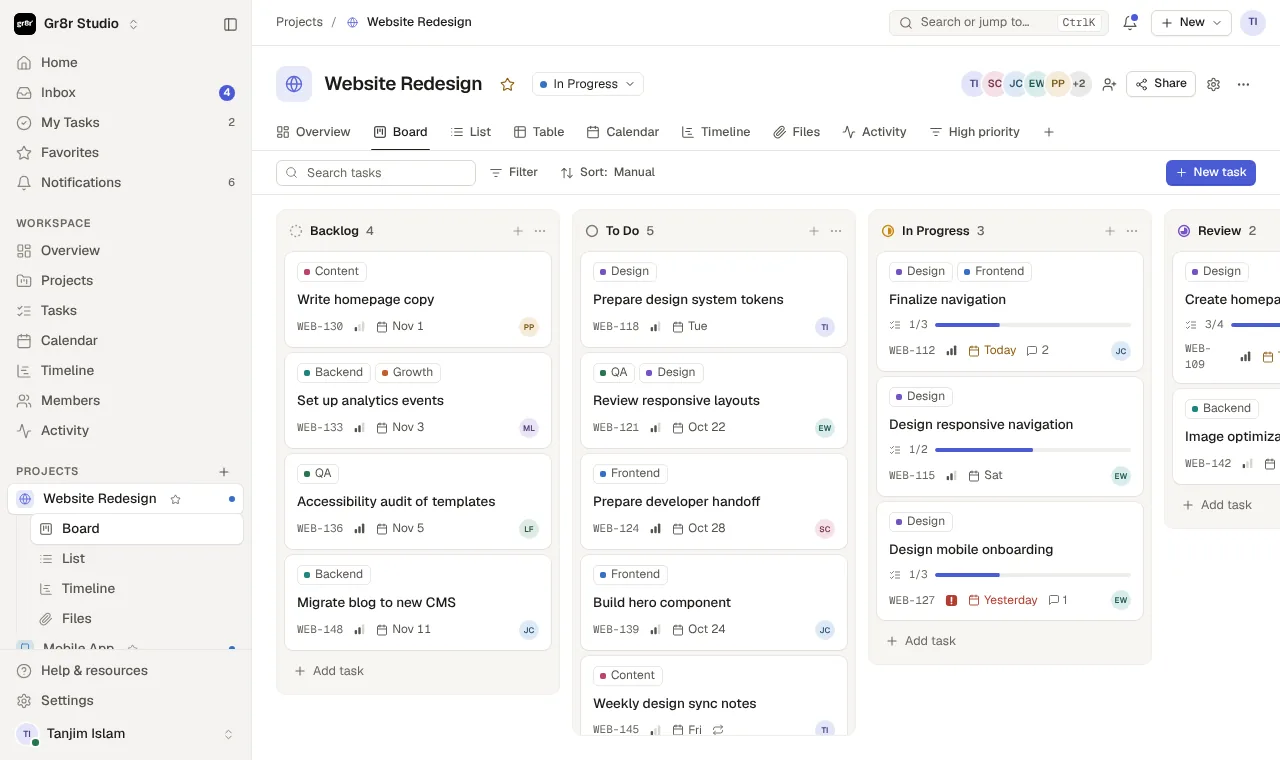Open Projects breadcrumb link
This screenshot has height=760, width=1280.
299,22
